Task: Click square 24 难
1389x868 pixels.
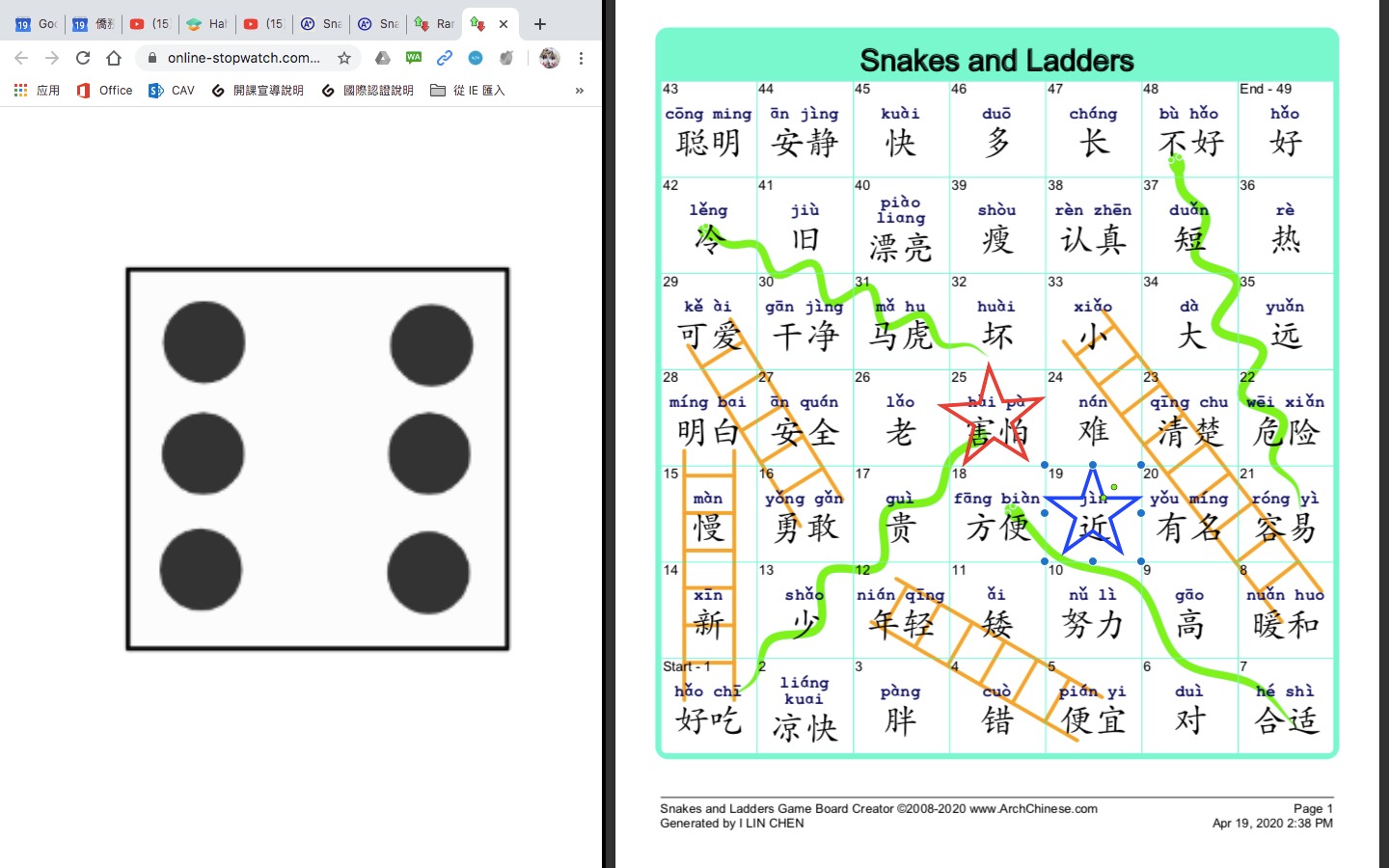Action: click(x=1094, y=418)
